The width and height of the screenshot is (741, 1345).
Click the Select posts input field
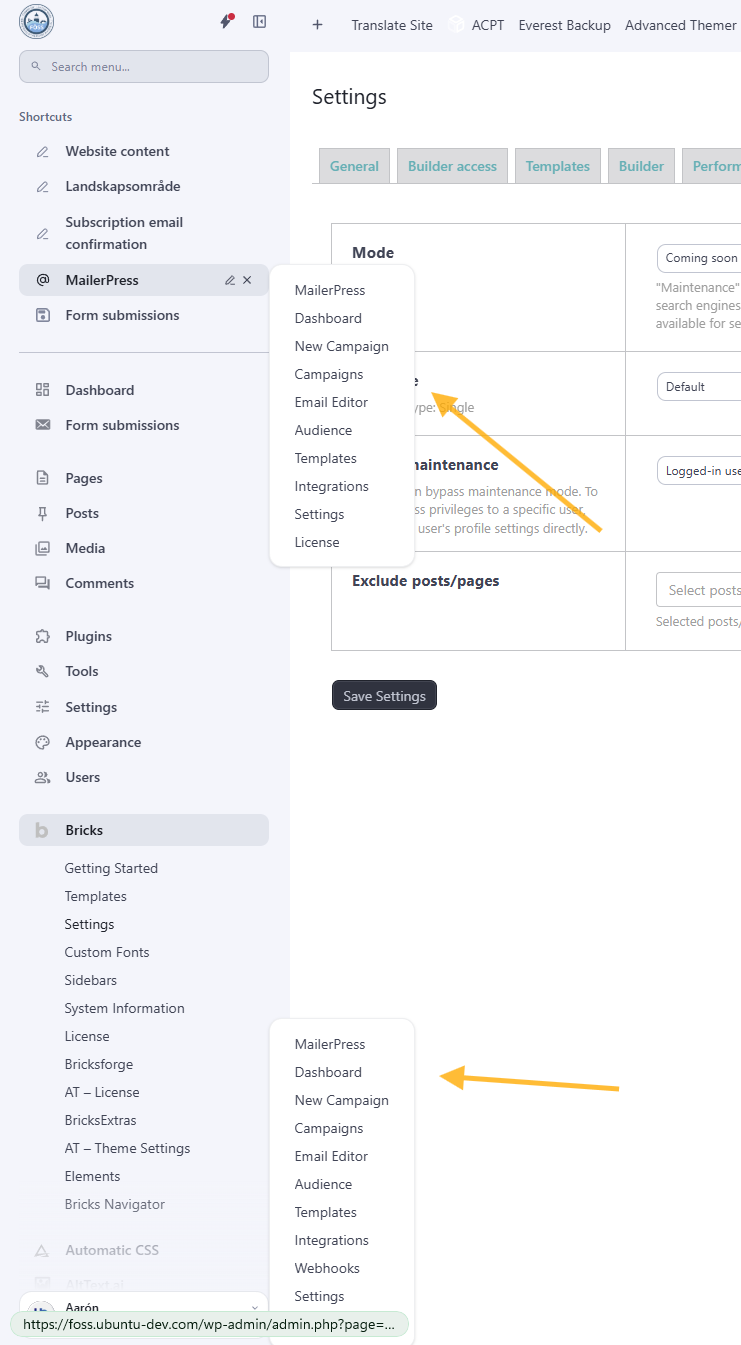pyautogui.click(x=699, y=590)
